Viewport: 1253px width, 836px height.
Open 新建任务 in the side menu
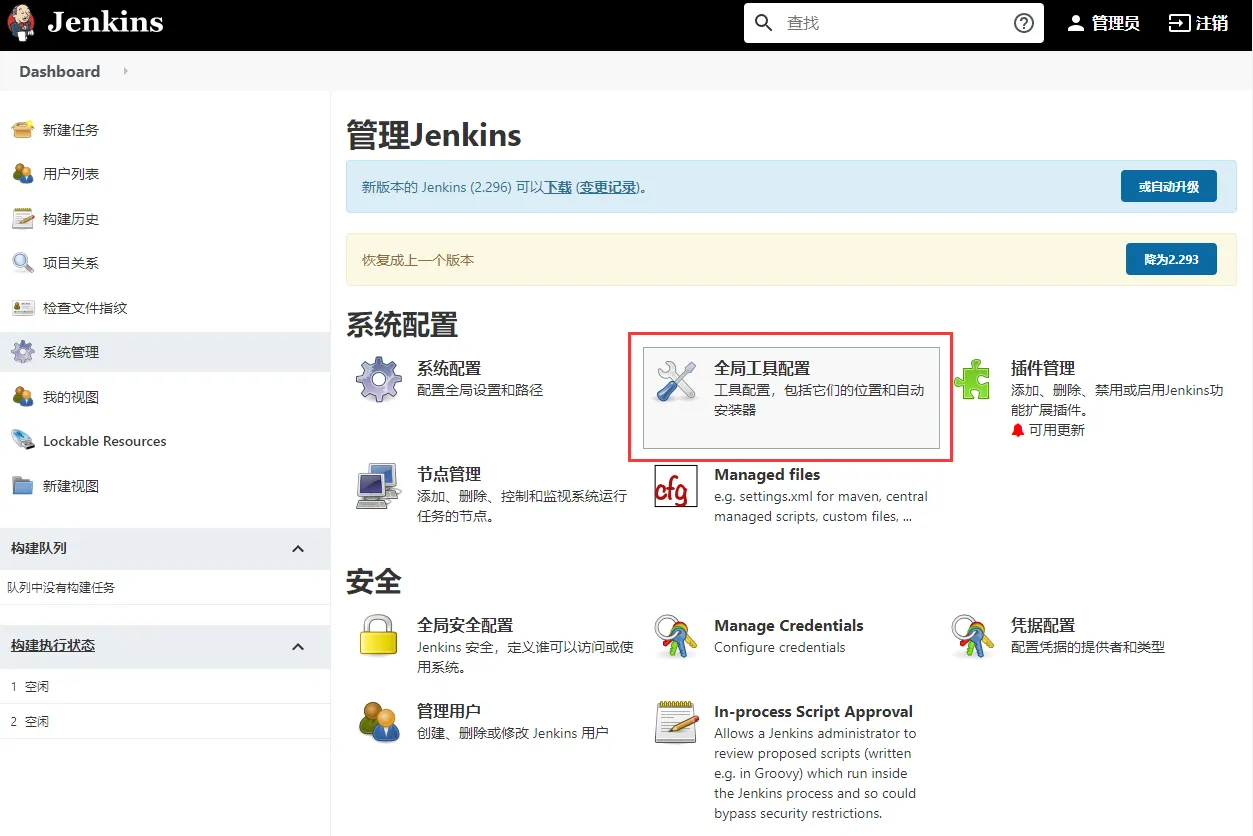(71, 130)
